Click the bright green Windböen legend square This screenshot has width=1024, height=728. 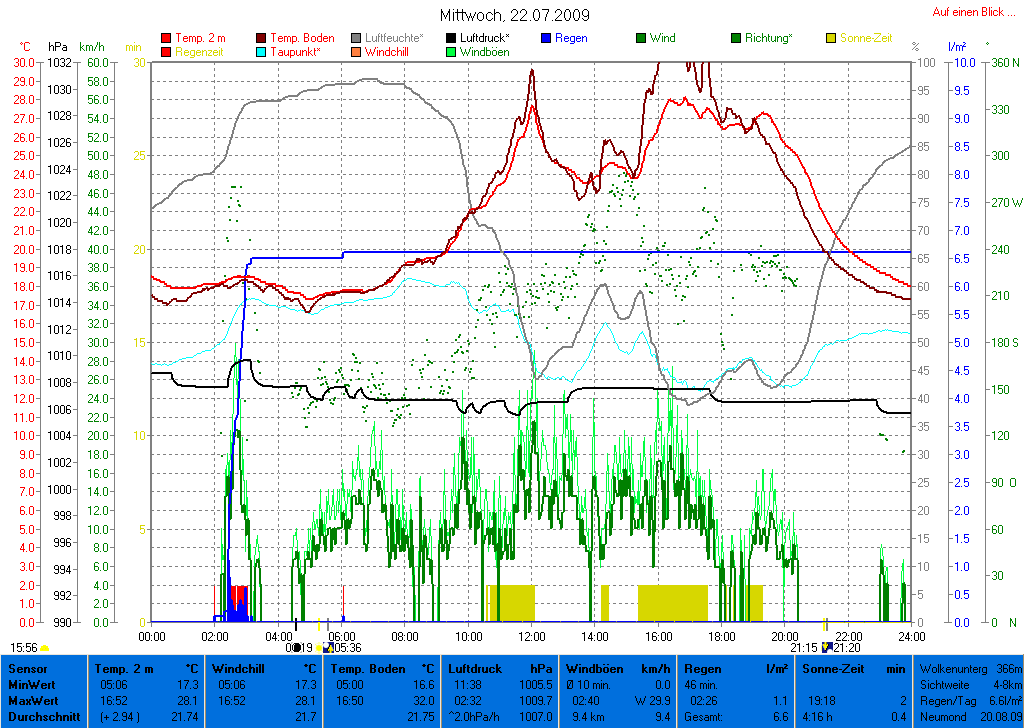452,52
